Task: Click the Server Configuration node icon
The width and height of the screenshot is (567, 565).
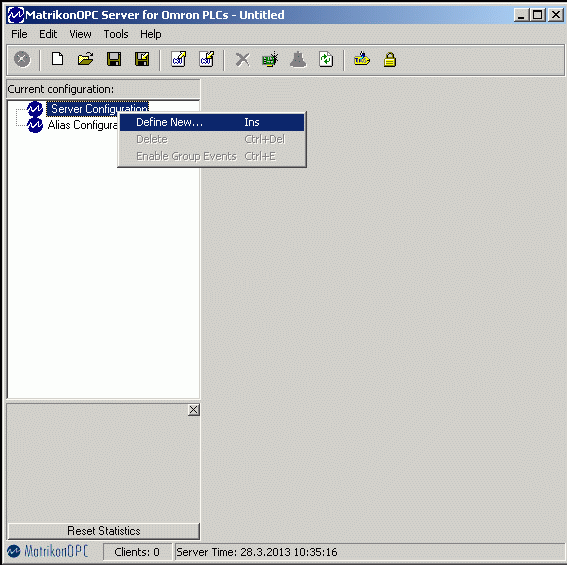Action: [x=35, y=109]
